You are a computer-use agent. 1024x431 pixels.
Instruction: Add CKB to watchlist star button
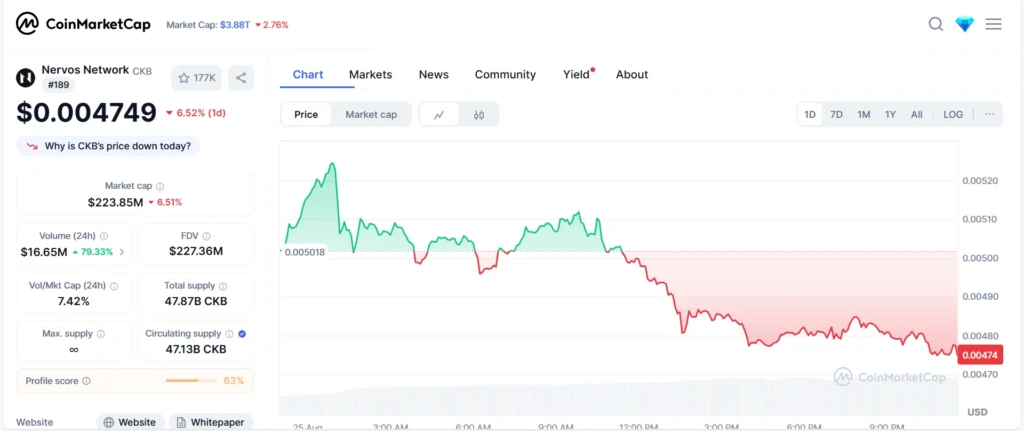tap(197, 78)
